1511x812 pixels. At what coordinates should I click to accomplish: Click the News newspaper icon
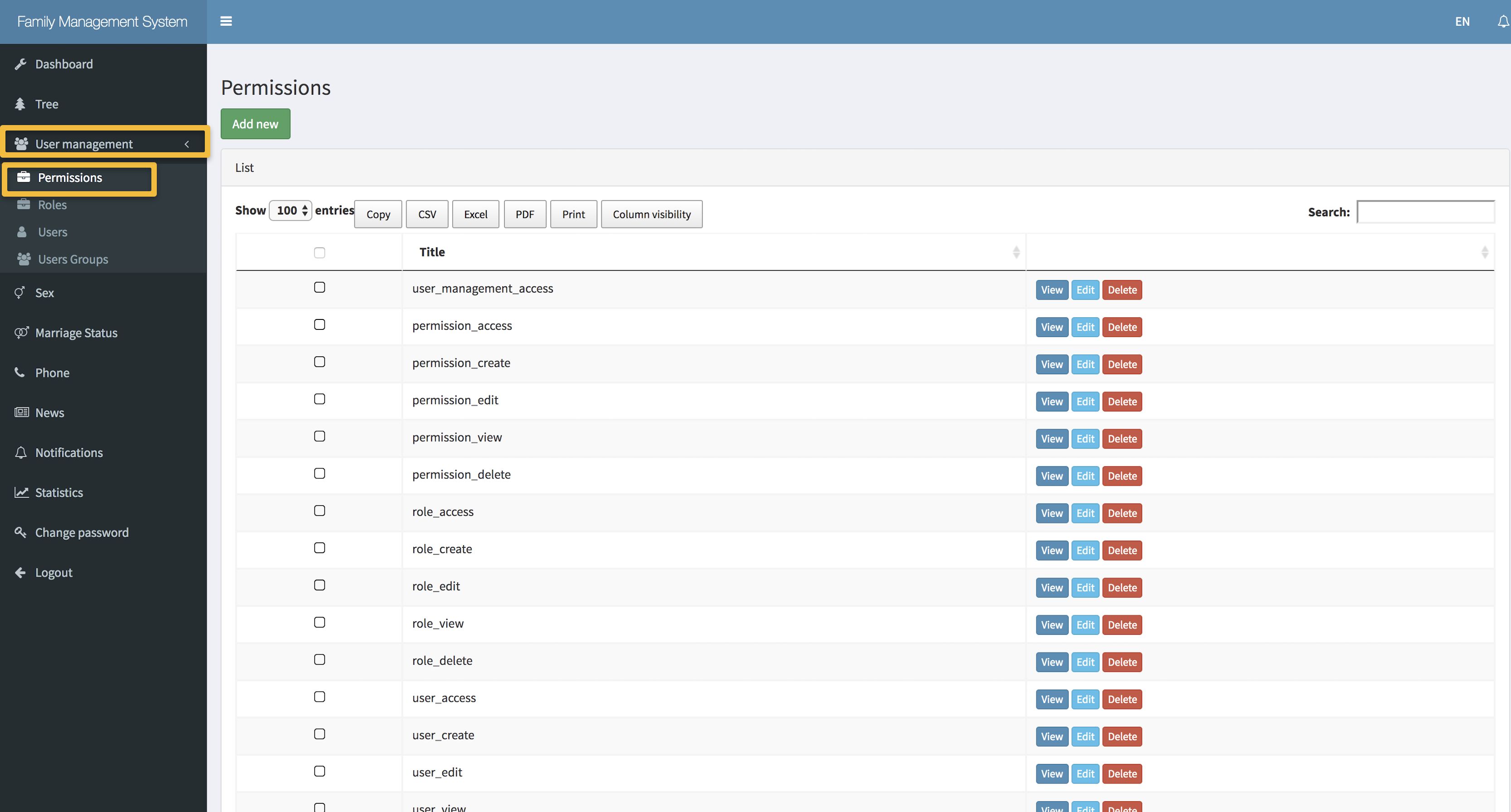pos(22,412)
